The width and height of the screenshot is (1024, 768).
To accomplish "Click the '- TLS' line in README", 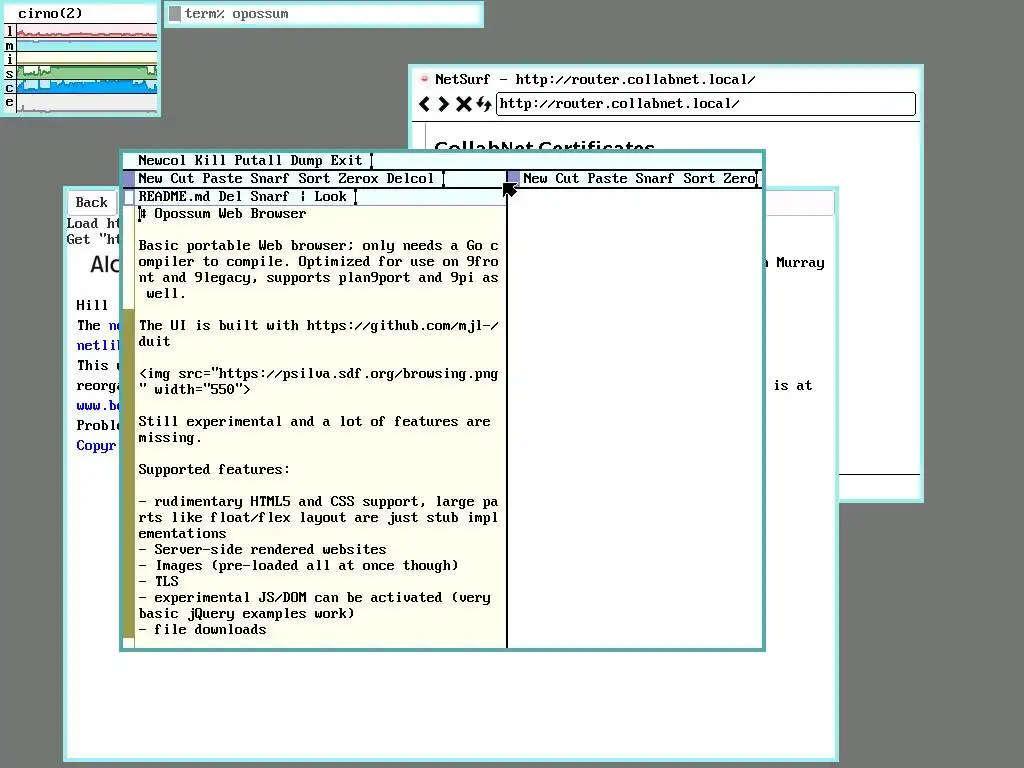I will [x=158, y=581].
